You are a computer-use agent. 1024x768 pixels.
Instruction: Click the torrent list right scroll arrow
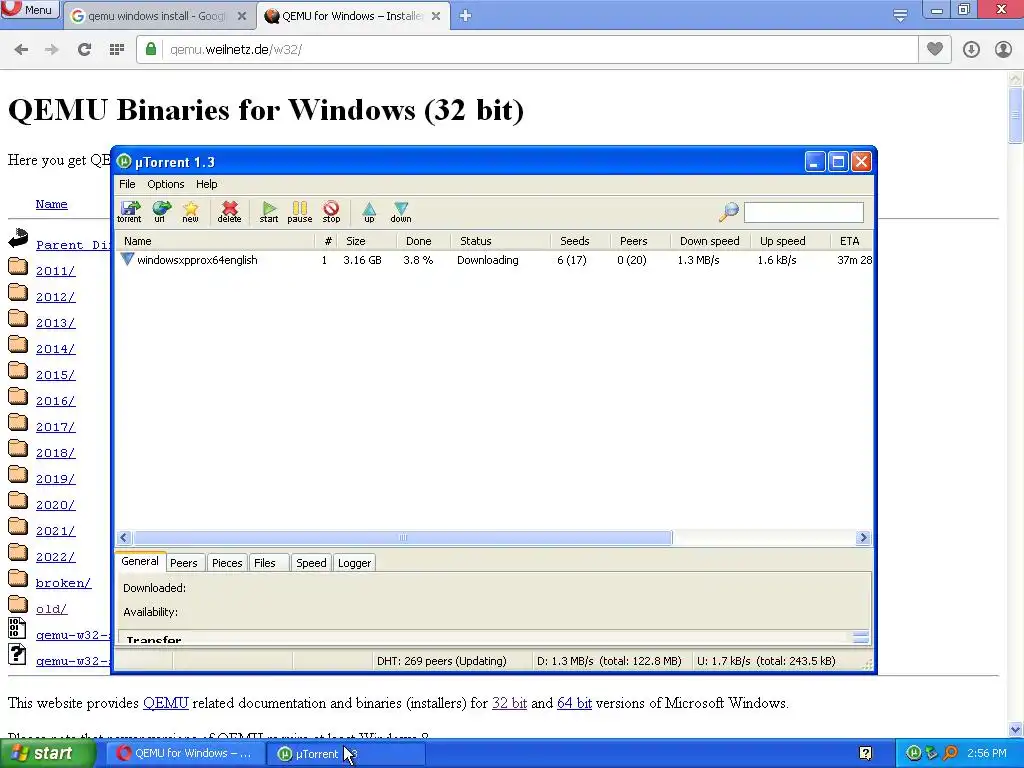point(863,537)
